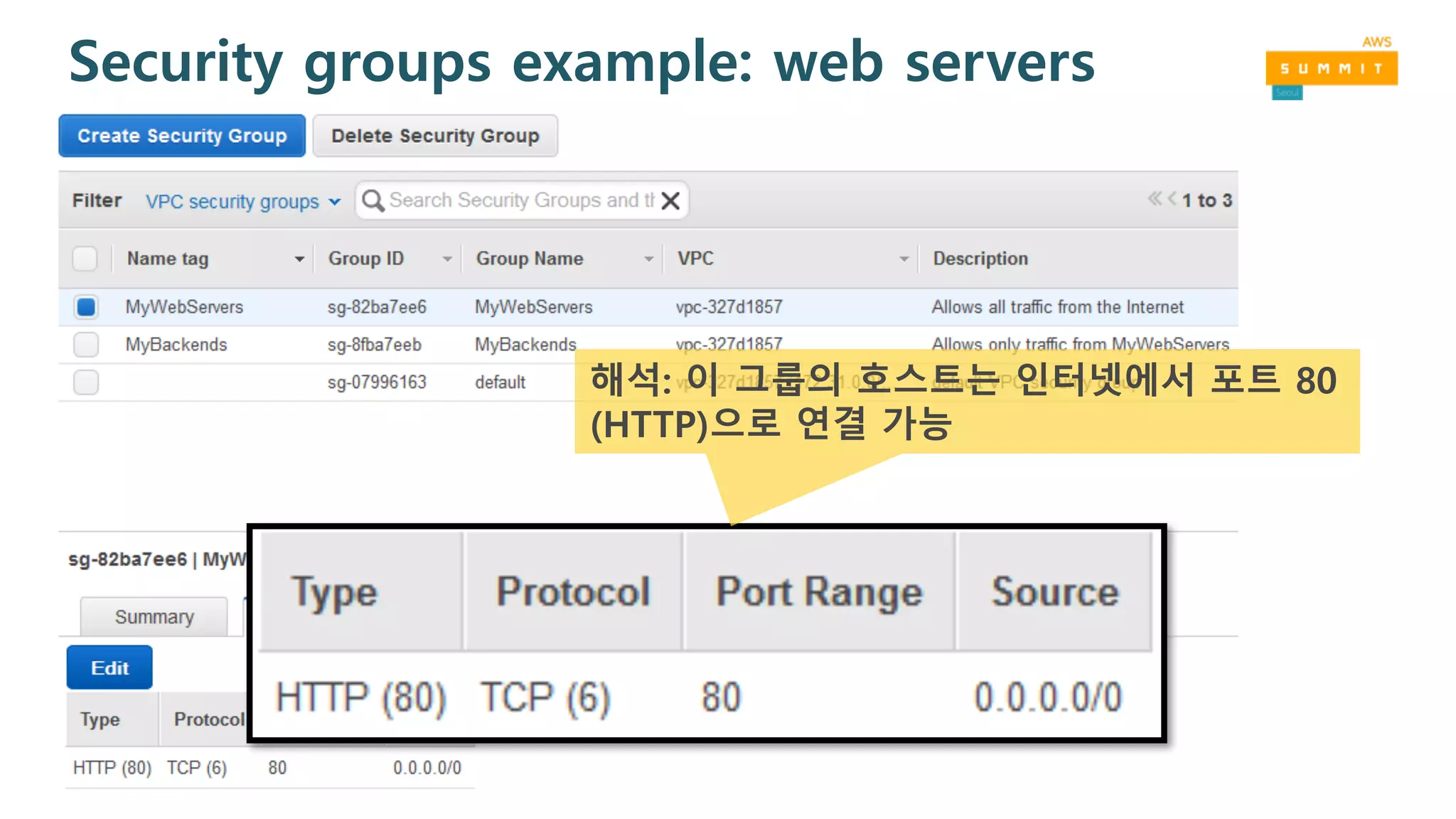Click the MyWebServers name tag cell
The width and height of the screenshot is (1456, 819).
pyautogui.click(x=185, y=307)
